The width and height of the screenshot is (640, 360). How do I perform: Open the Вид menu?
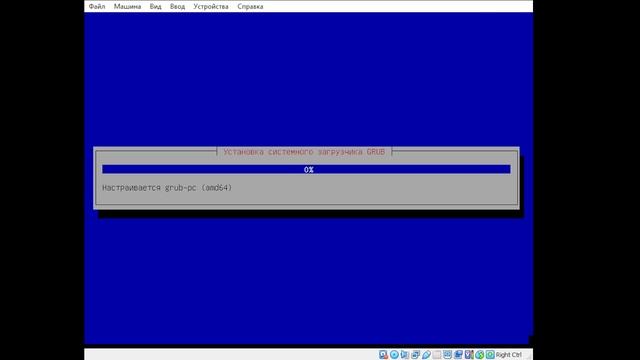pyautogui.click(x=156, y=7)
